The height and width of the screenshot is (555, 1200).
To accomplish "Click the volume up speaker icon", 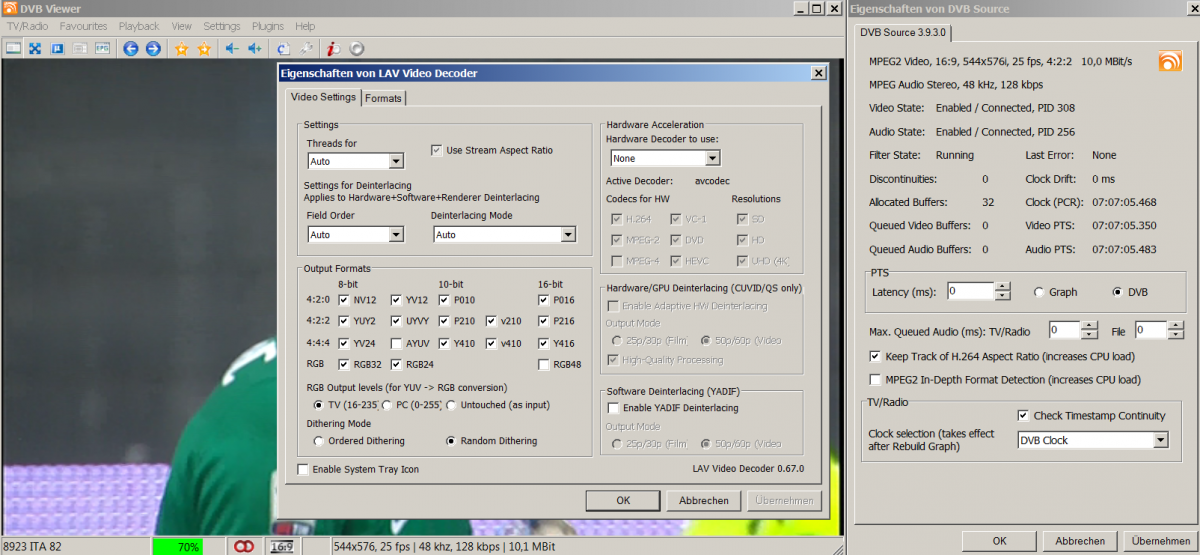I will 254,48.
